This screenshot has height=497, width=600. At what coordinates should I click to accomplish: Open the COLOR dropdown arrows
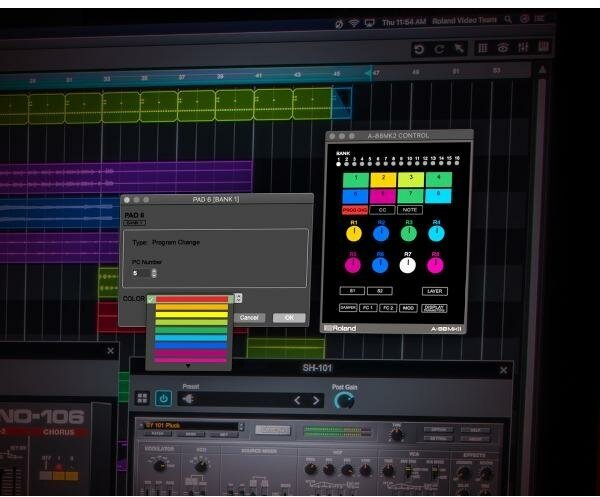tap(238, 298)
